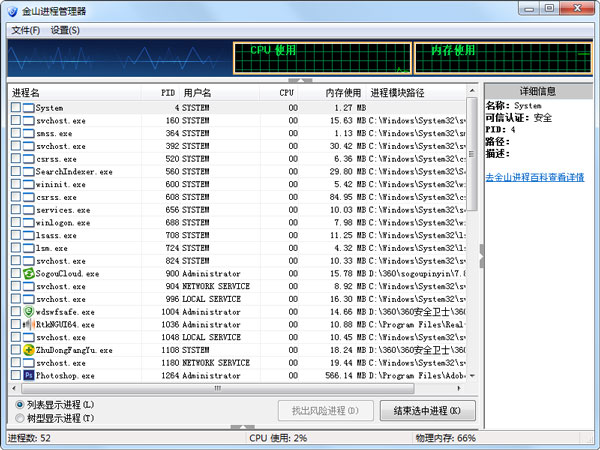Image resolution: width=600 pixels, height=450 pixels.
Task: Click the horizontal scrollbar thumb
Action: pos(218,388)
